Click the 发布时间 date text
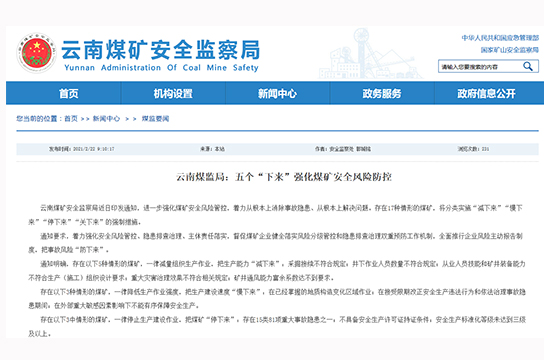The height and width of the screenshot is (360, 544). pos(82,149)
